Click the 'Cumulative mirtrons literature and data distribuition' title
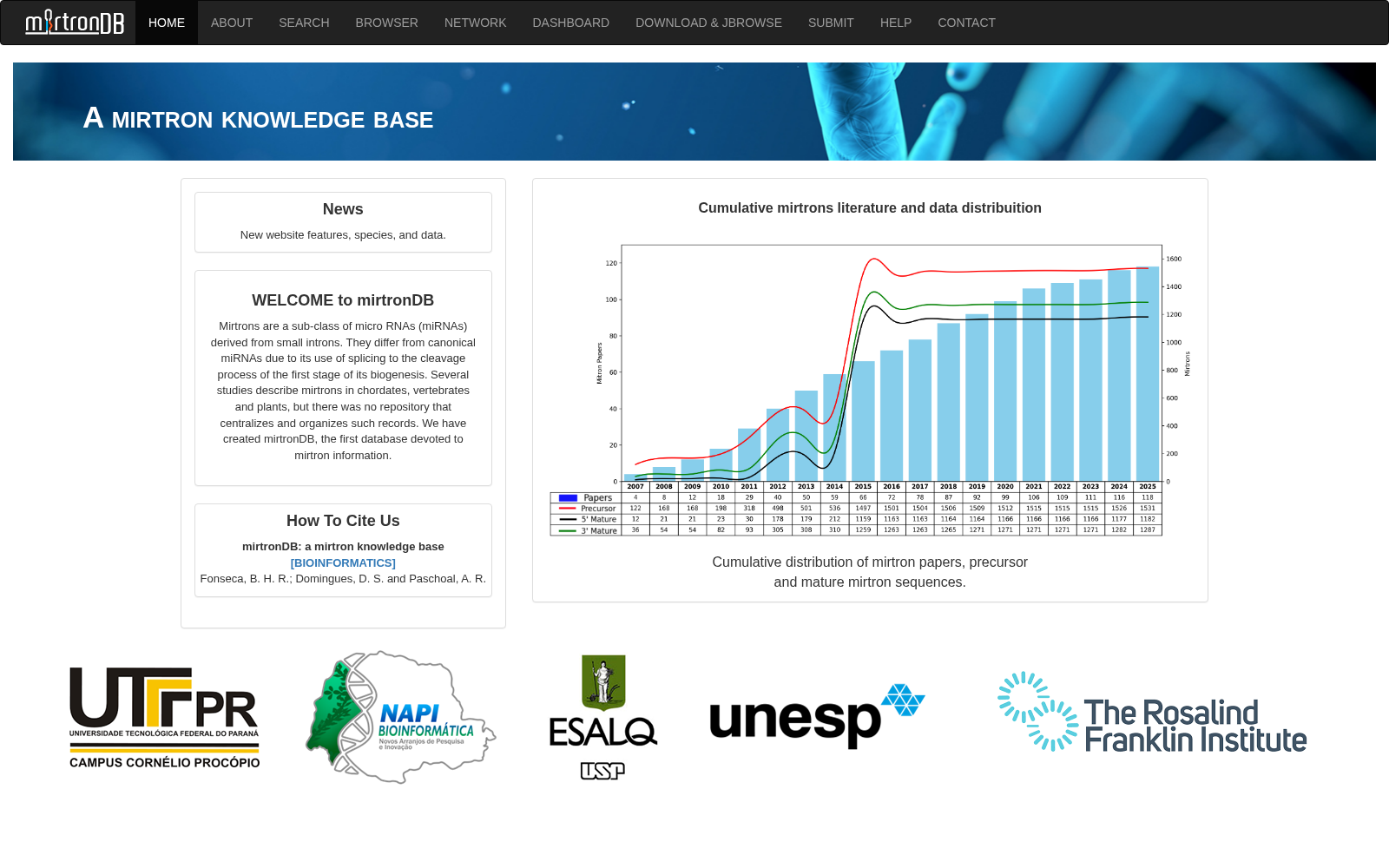The height and width of the screenshot is (868, 1389). 870,208
